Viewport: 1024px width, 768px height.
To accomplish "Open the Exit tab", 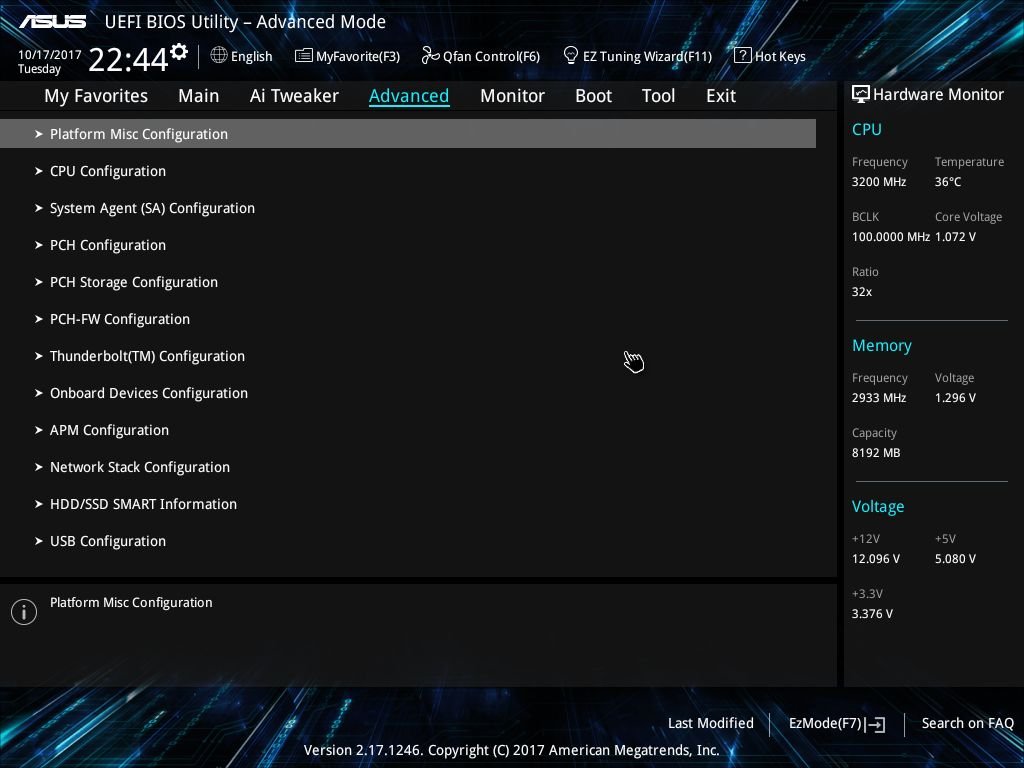I will 721,96.
